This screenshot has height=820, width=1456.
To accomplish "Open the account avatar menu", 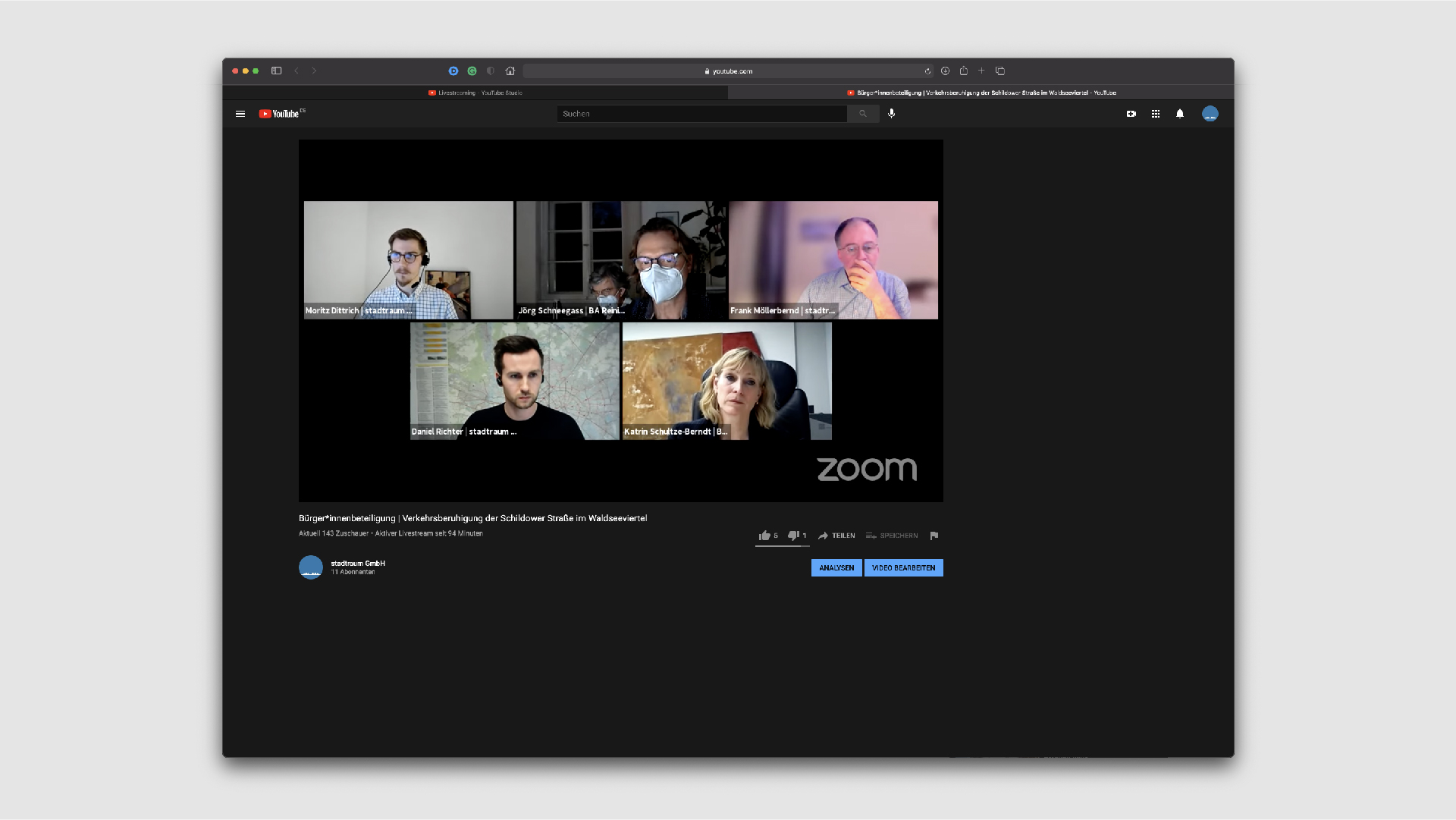I will coord(1210,114).
